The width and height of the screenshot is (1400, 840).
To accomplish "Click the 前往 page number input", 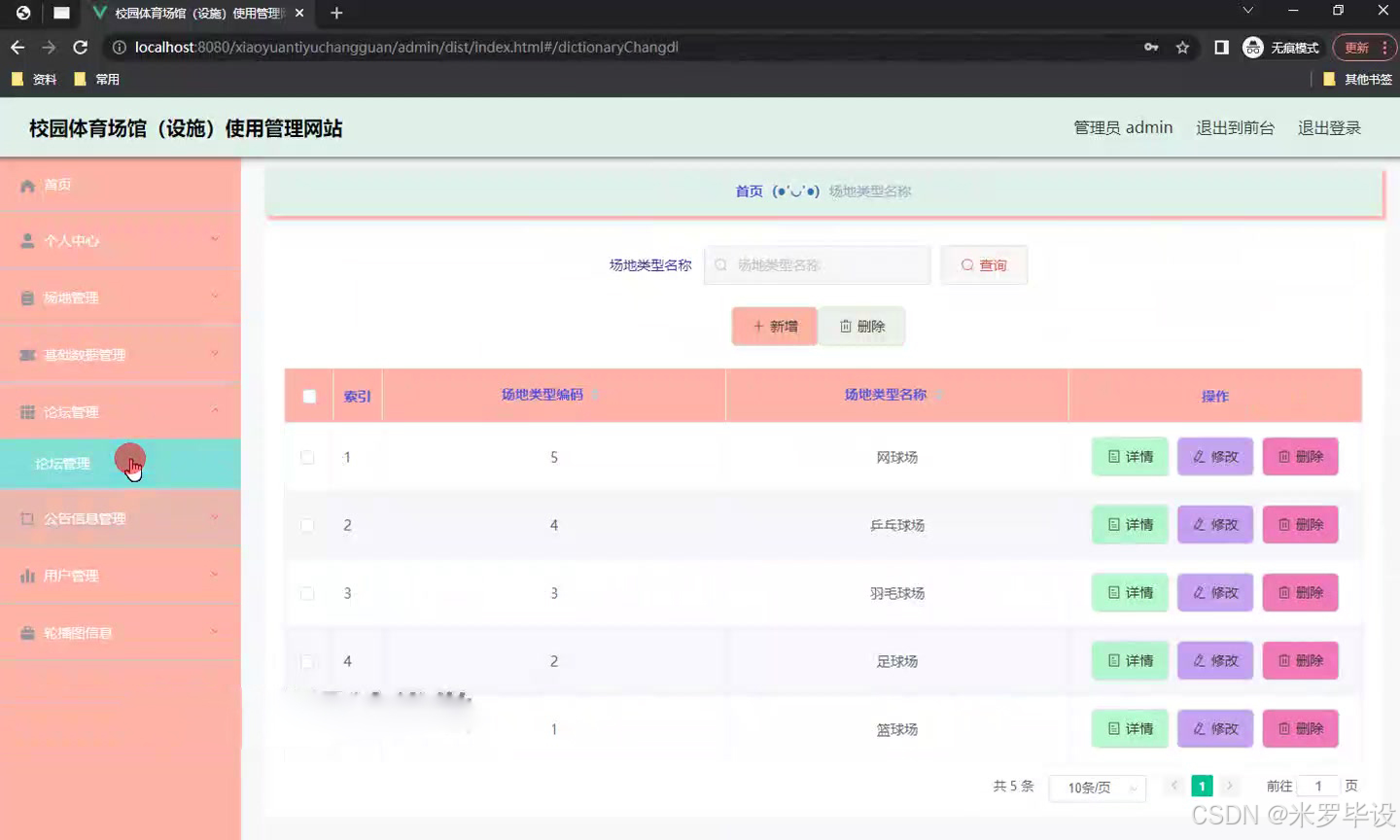I will 1318,787.
